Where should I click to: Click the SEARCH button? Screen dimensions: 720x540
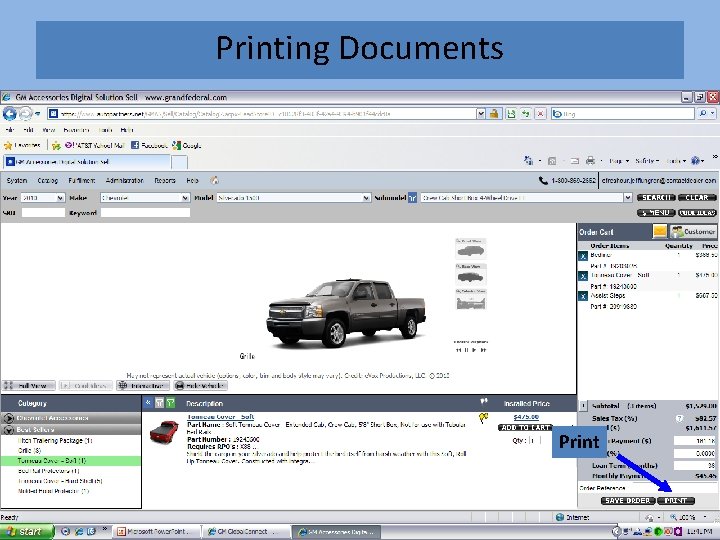(656, 197)
